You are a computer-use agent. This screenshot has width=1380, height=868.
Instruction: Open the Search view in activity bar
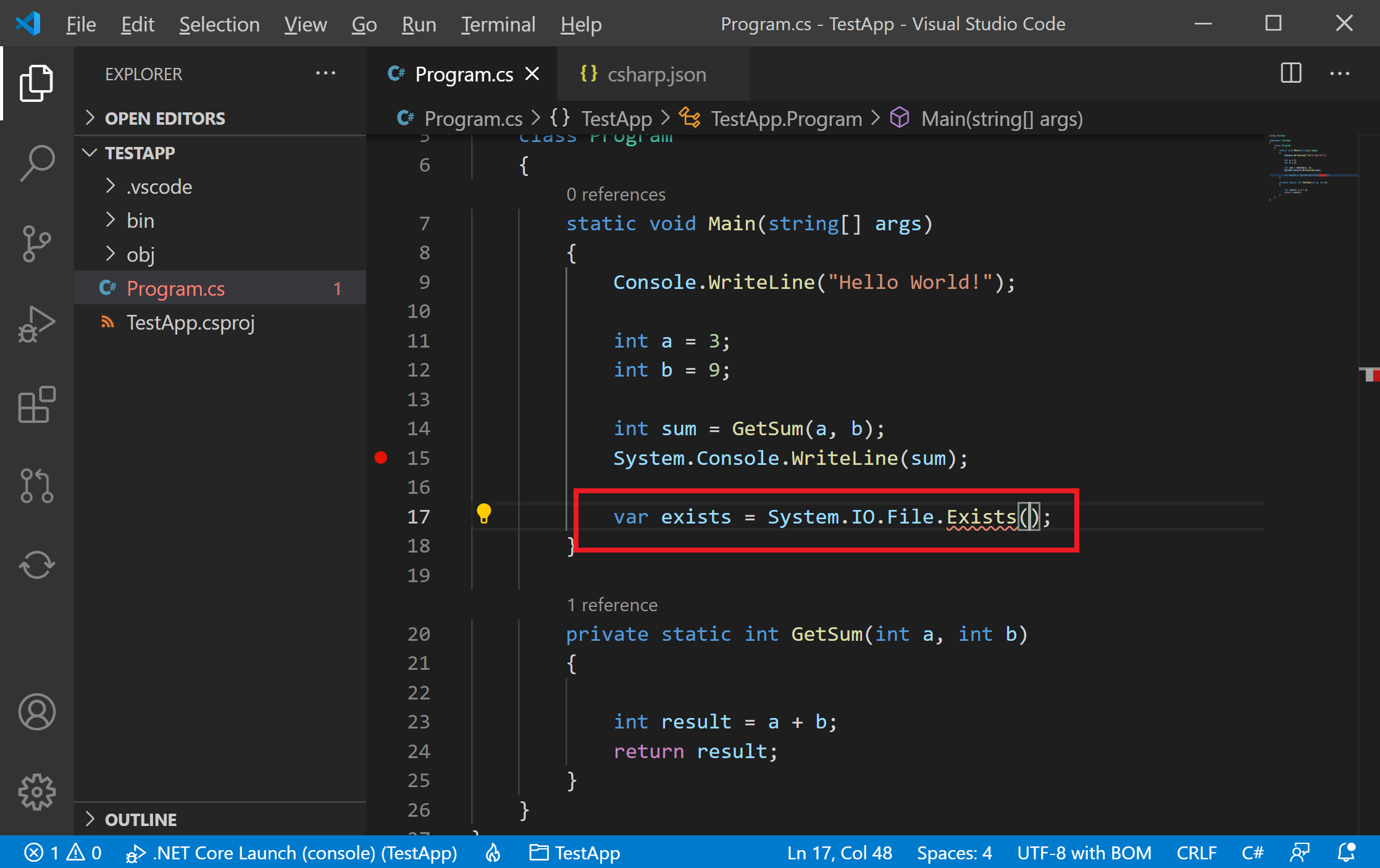[x=37, y=163]
